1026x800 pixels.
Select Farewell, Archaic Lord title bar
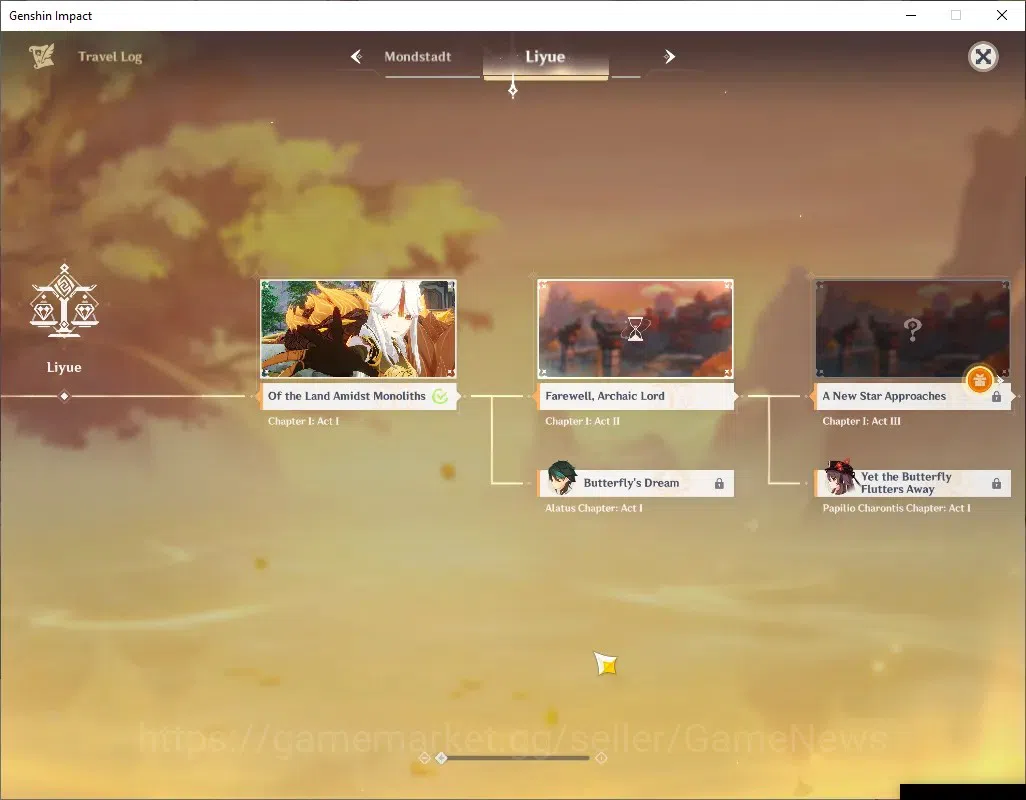[635, 396]
